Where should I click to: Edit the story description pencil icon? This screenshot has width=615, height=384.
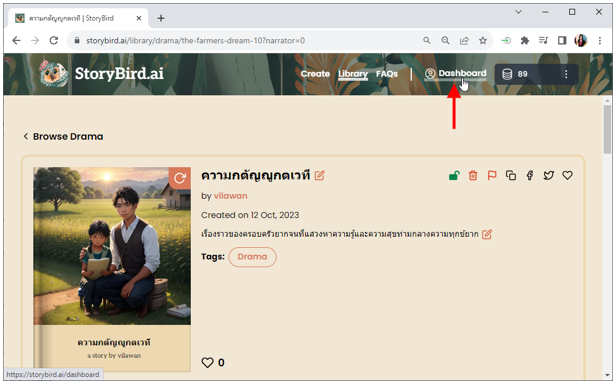487,234
